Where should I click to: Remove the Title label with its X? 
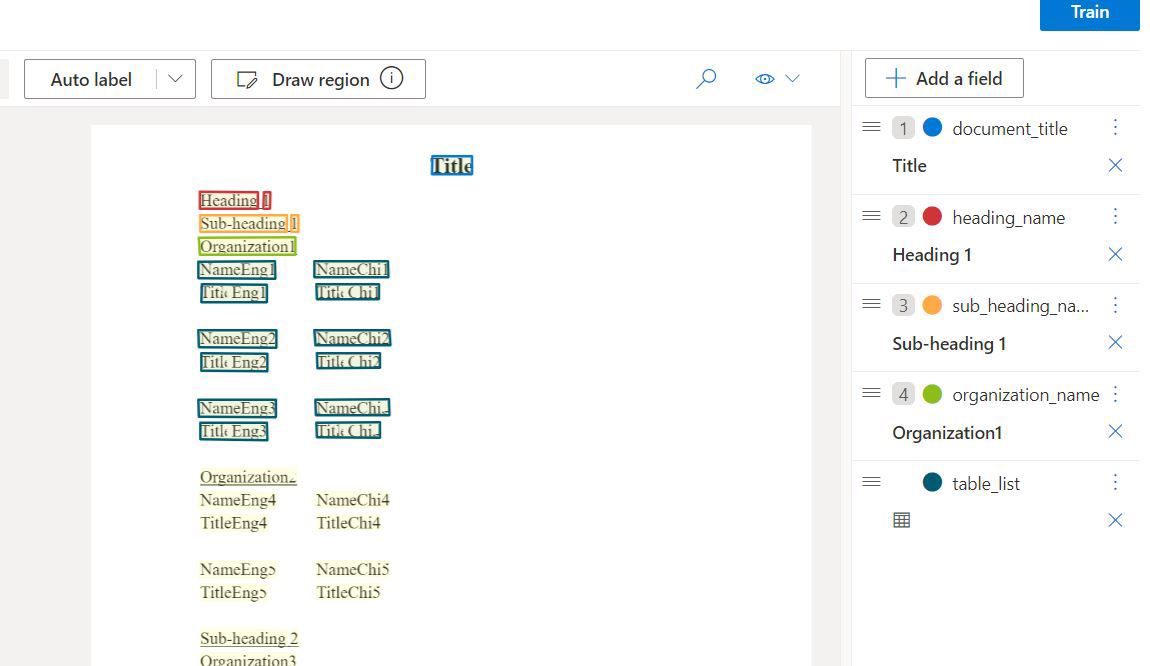tap(1115, 166)
